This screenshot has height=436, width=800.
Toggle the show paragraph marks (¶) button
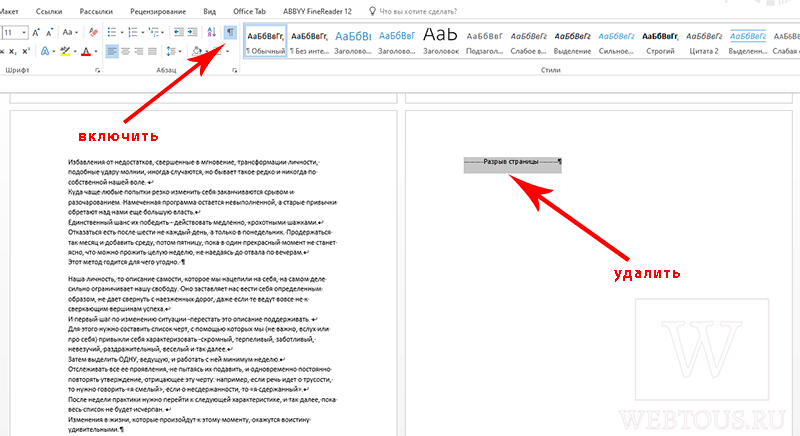tap(231, 33)
